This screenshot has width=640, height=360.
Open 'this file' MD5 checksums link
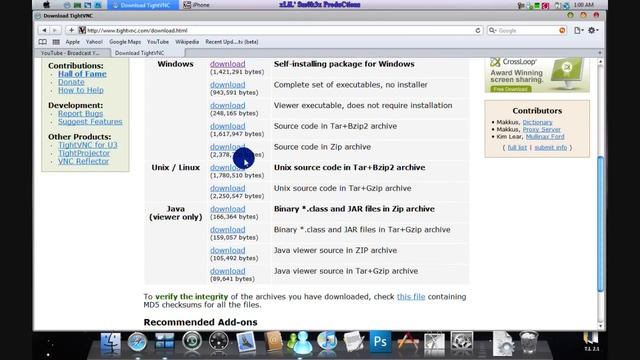click(x=411, y=297)
